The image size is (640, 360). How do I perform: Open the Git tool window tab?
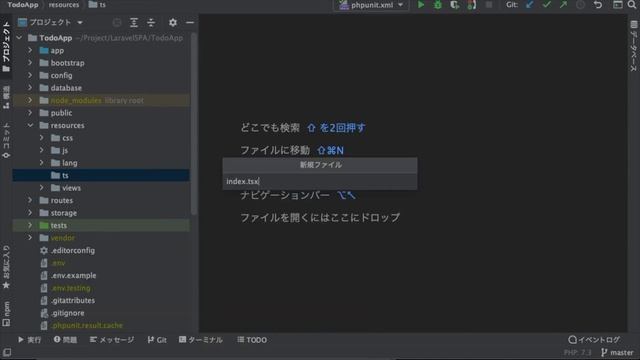(x=157, y=340)
